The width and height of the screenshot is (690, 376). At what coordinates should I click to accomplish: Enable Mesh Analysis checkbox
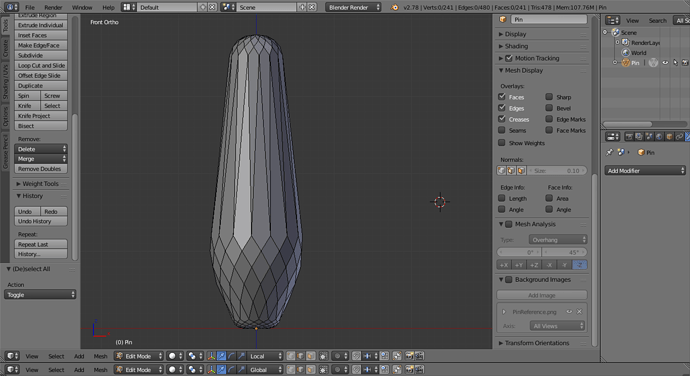click(509, 224)
